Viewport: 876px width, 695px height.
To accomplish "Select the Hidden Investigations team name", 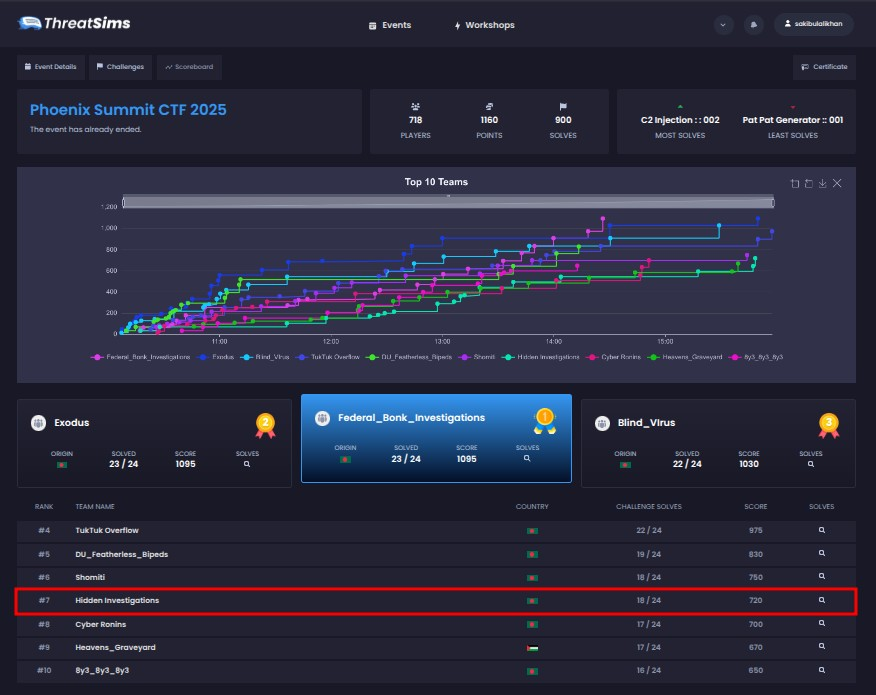I will (x=117, y=600).
